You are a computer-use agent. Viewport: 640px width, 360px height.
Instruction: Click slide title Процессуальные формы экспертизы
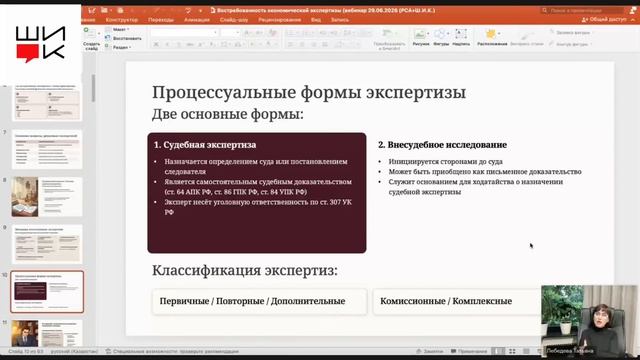click(309, 92)
